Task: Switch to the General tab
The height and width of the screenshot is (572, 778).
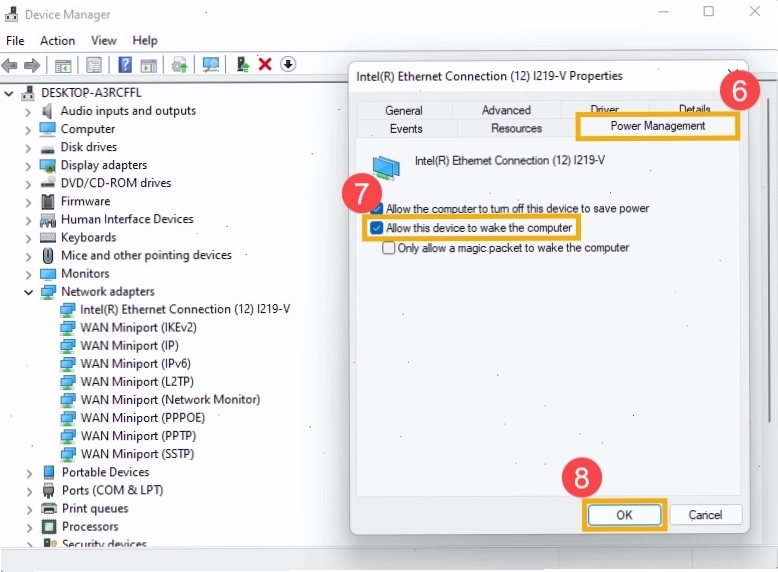Action: tap(404, 110)
